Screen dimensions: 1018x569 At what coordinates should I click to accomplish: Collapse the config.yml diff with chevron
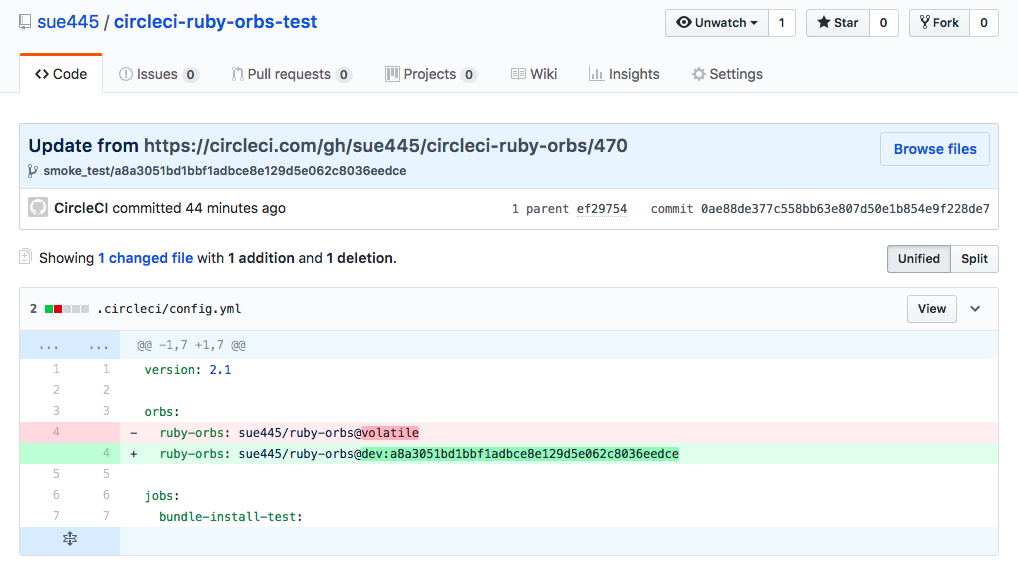[x=975, y=309]
